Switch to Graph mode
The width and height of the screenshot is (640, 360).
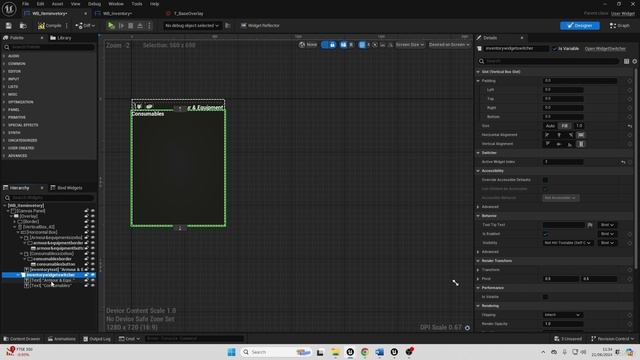click(620, 26)
